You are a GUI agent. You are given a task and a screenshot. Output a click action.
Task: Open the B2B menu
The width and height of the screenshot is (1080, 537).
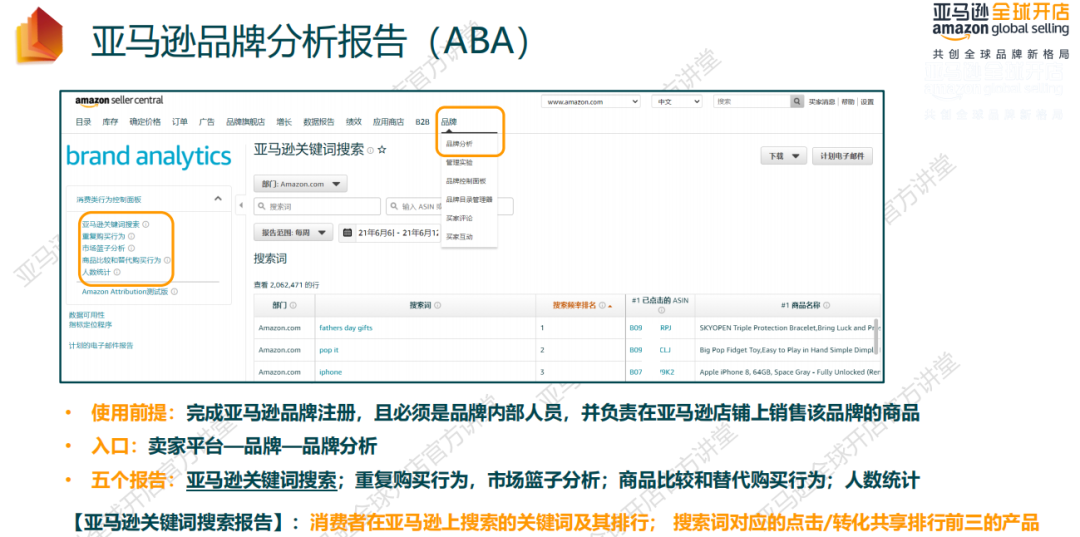(x=422, y=122)
